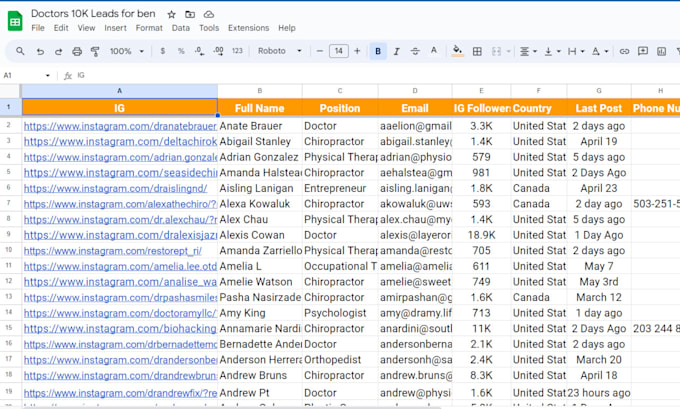
Task: Open the File menu
Action: coord(38,28)
